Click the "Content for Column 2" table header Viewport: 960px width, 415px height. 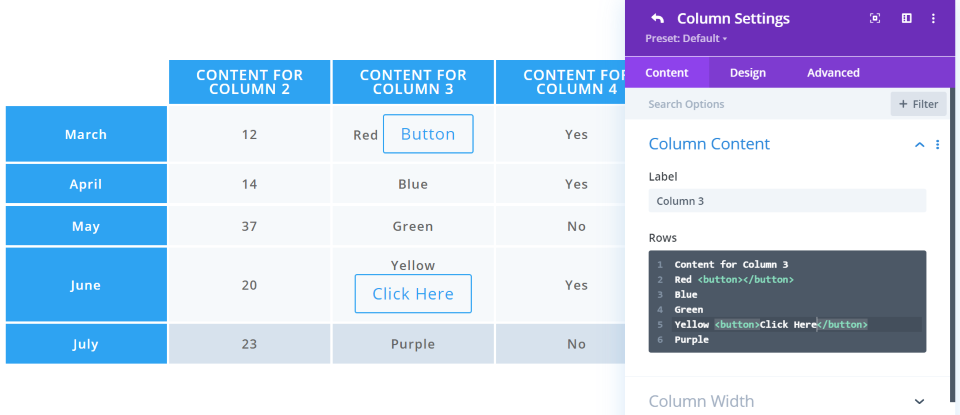tap(249, 82)
